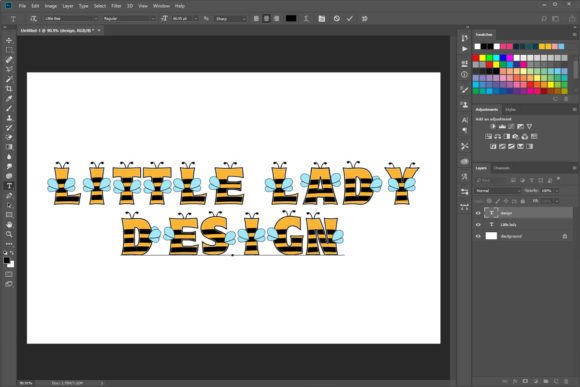Image resolution: width=580 pixels, height=387 pixels.
Task: Toggle right align text
Action: [276, 18]
